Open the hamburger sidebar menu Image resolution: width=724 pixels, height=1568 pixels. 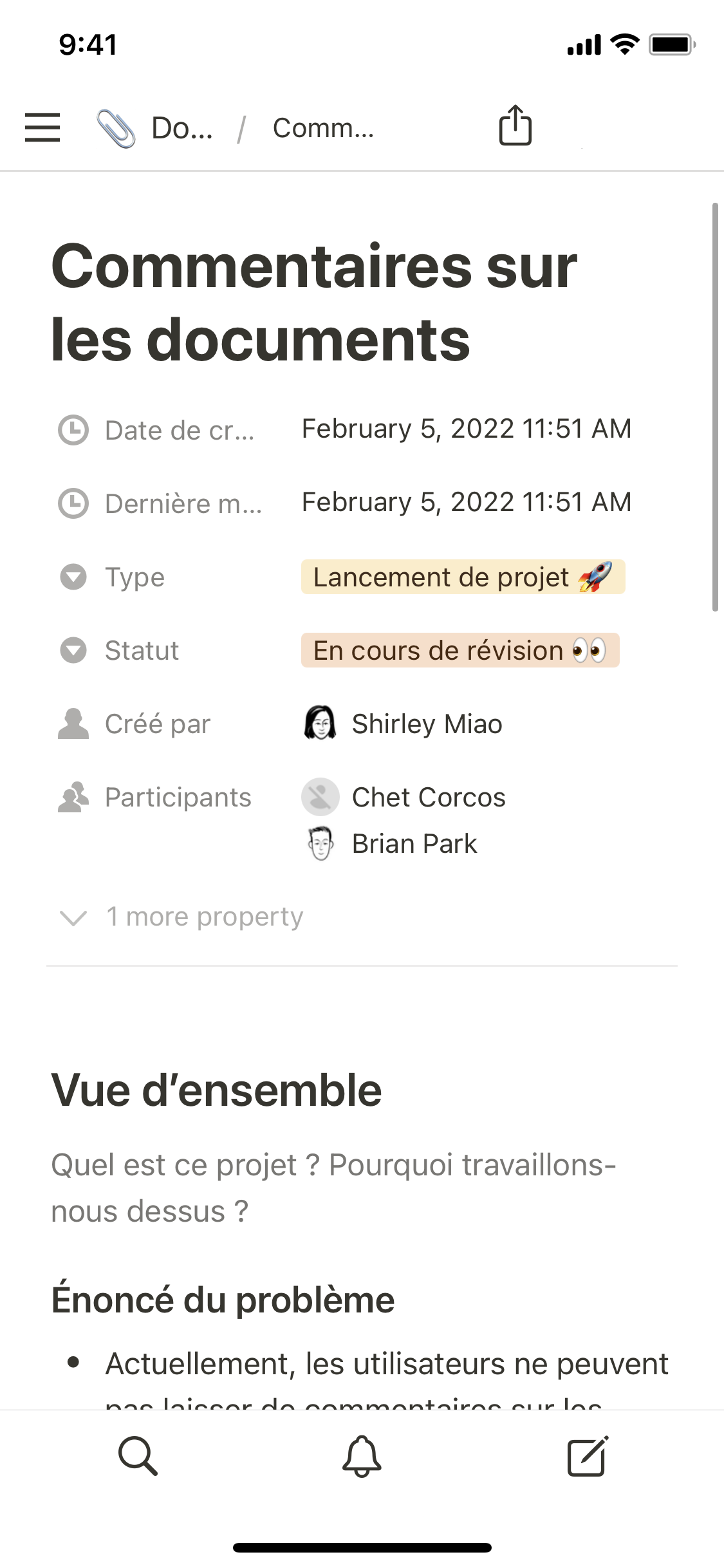(42, 127)
